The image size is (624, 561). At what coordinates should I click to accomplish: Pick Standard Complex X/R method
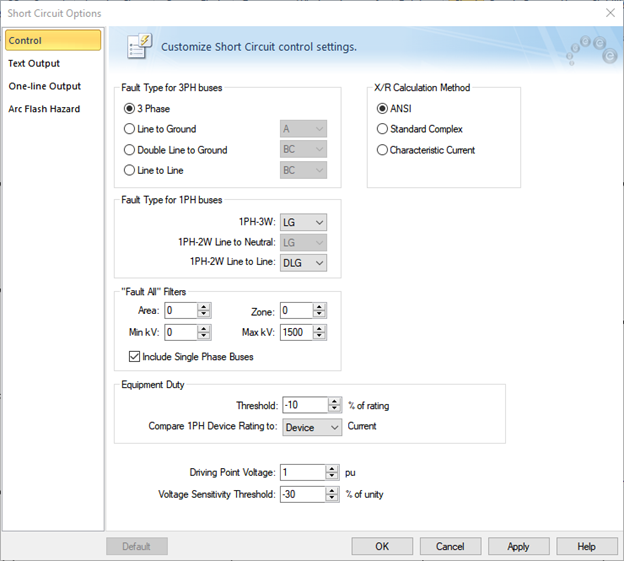click(383, 129)
